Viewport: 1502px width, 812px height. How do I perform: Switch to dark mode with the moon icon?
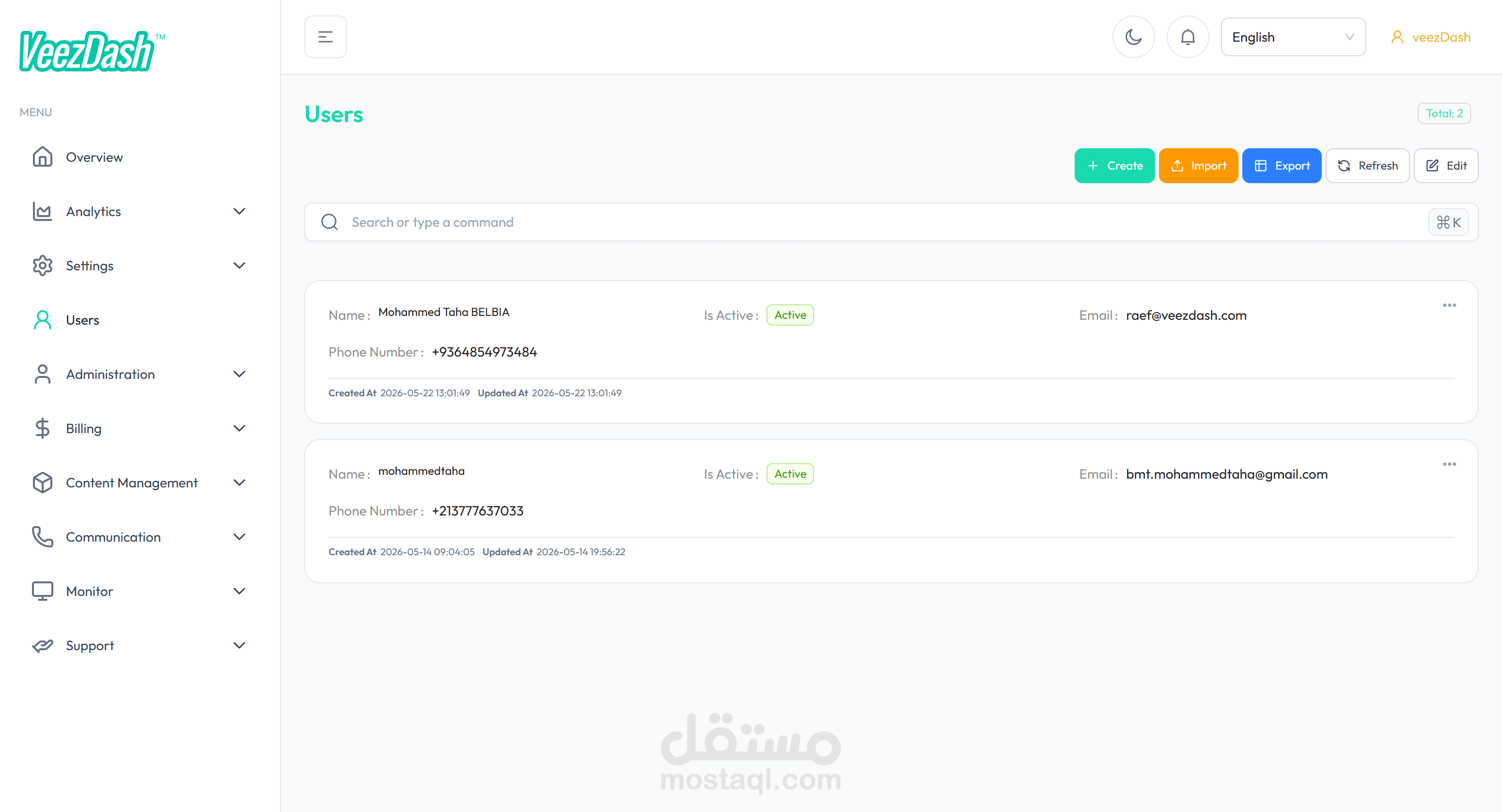[1133, 37]
